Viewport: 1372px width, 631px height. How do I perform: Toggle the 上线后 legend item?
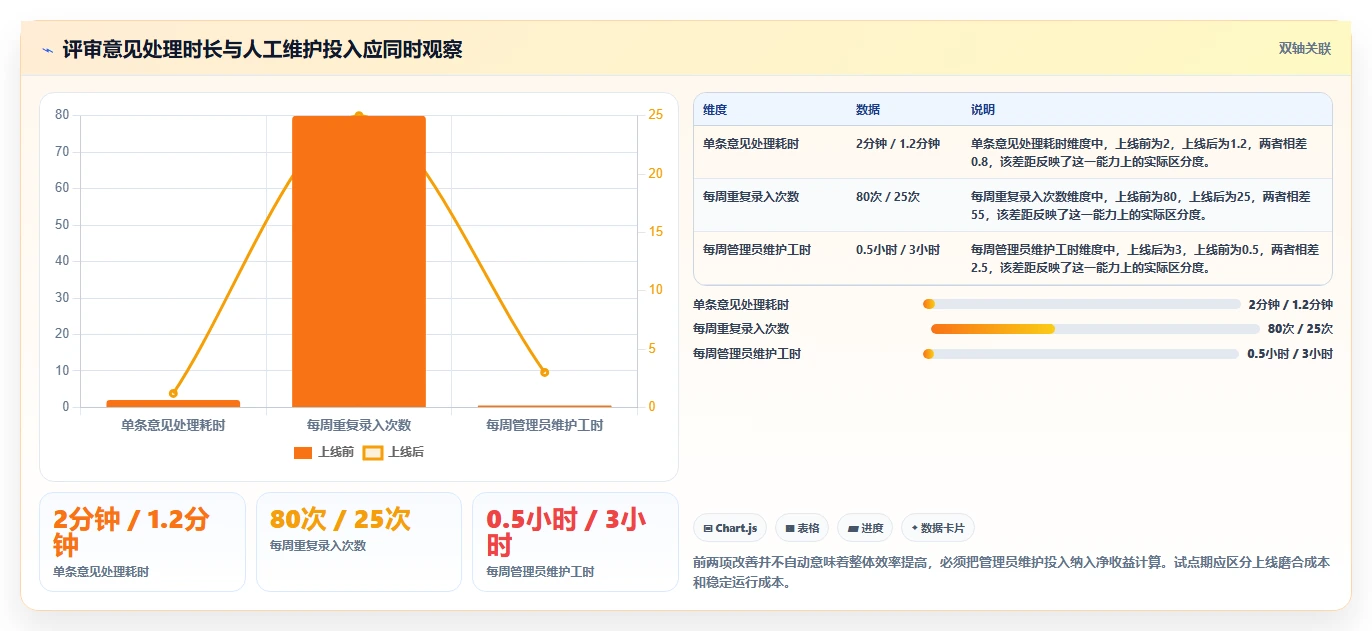click(x=393, y=452)
